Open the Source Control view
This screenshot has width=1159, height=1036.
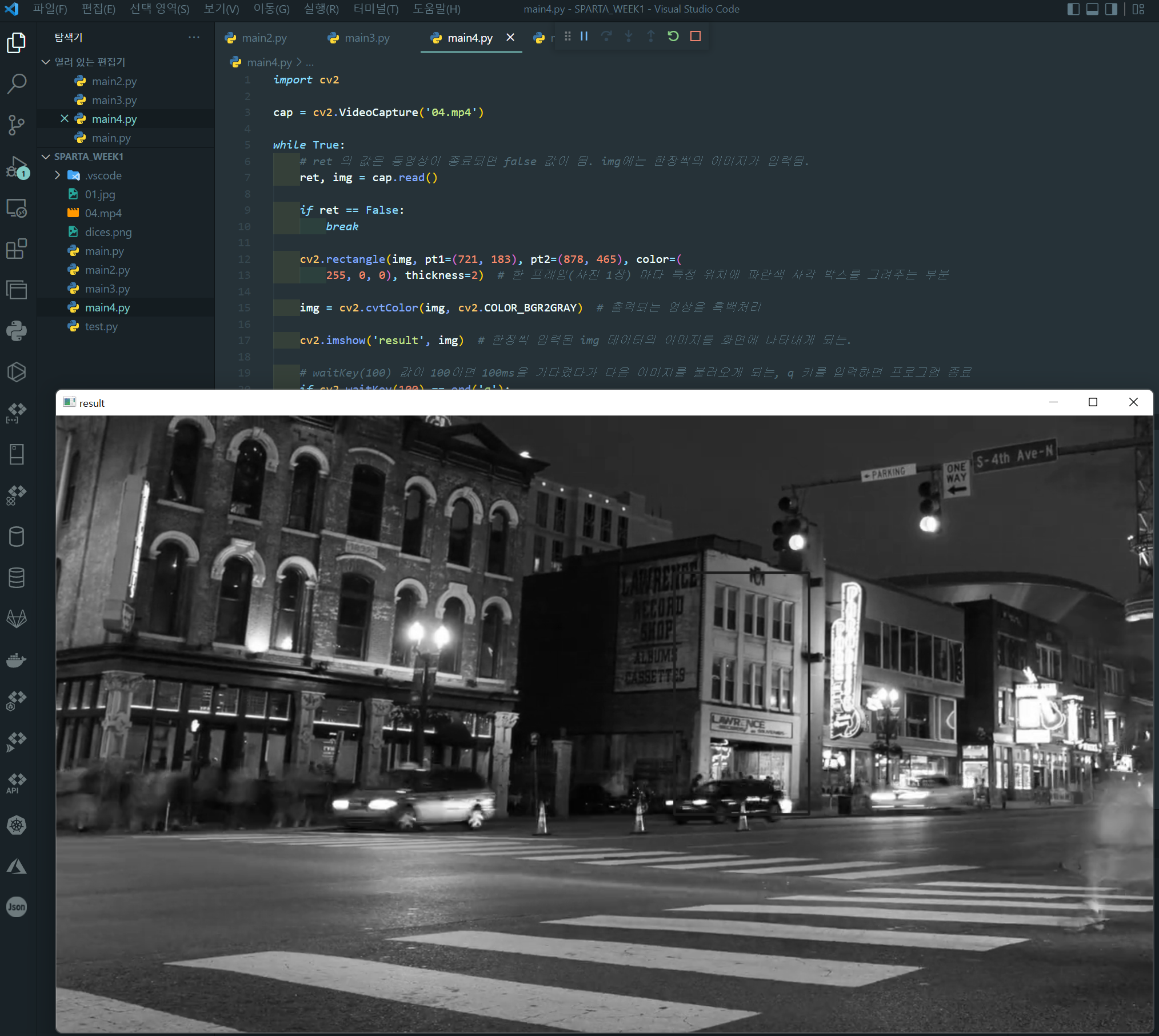(17, 125)
